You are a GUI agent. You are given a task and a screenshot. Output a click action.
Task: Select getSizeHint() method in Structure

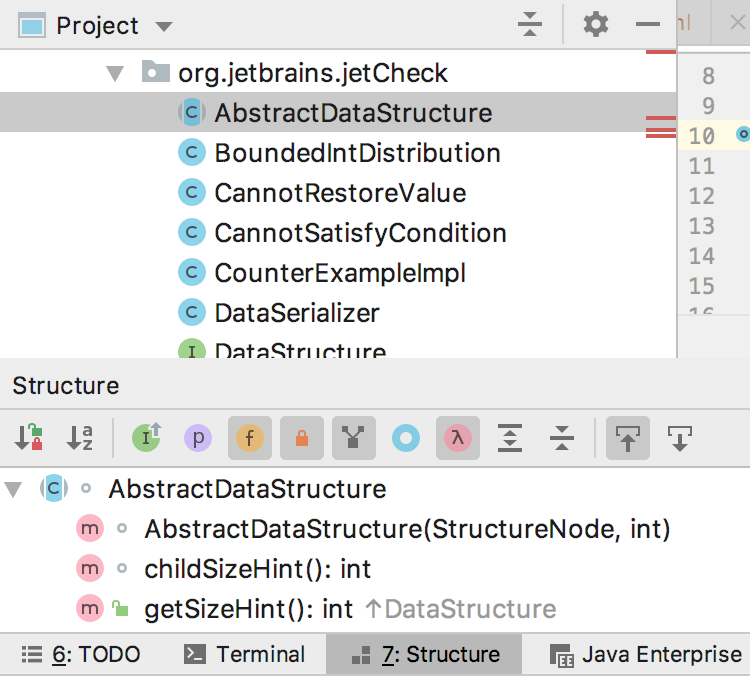coord(248,609)
